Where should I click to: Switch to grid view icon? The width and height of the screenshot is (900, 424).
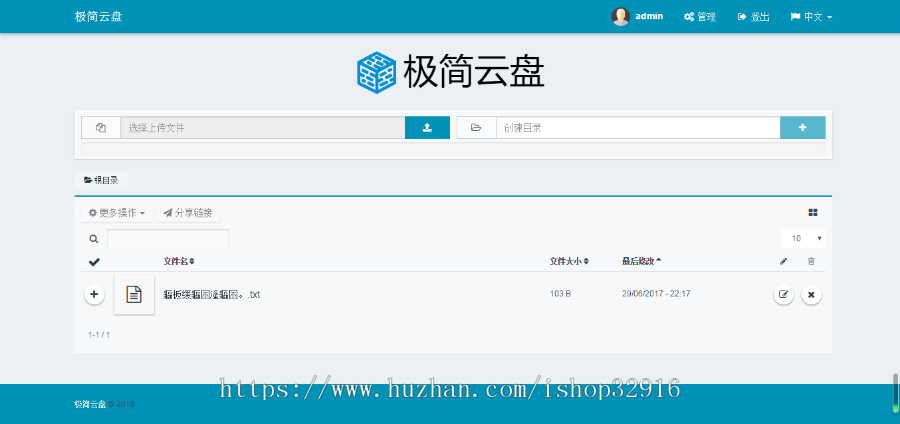coord(813,213)
